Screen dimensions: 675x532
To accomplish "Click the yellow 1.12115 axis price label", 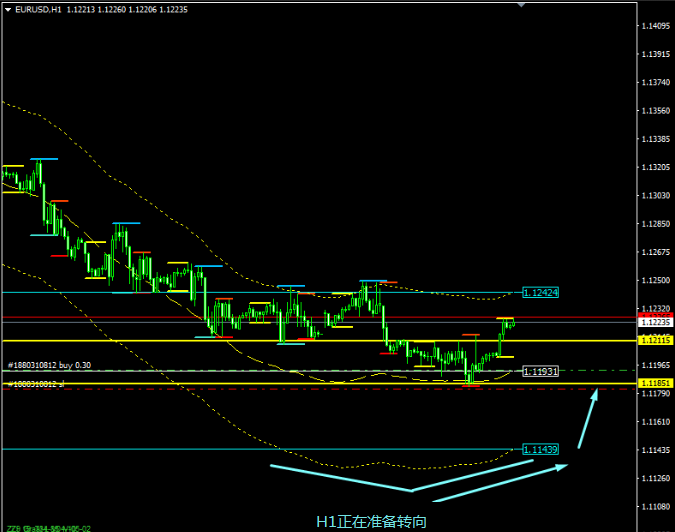I will [x=655, y=341].
